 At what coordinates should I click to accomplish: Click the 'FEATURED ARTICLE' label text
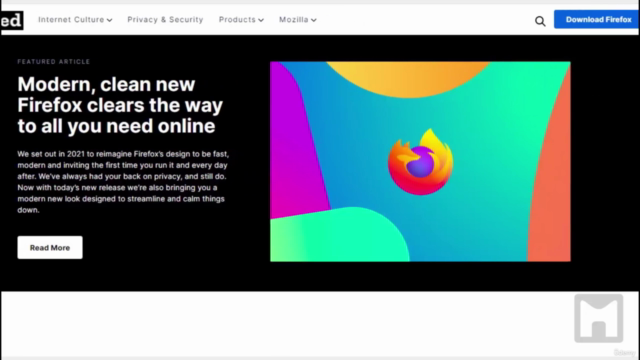click(x=53, y=62)
